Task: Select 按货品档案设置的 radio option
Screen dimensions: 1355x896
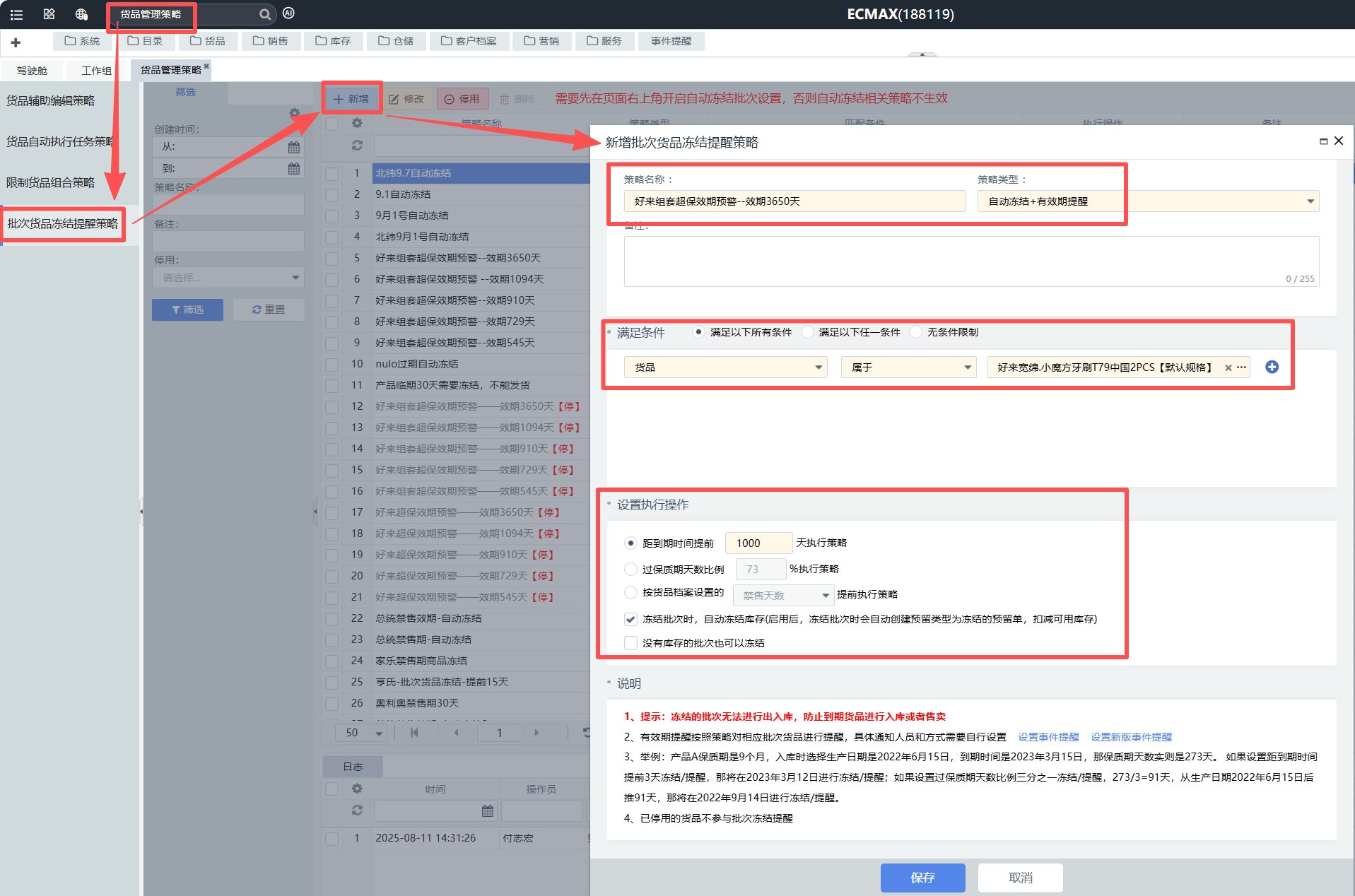Action: [630, 592]
